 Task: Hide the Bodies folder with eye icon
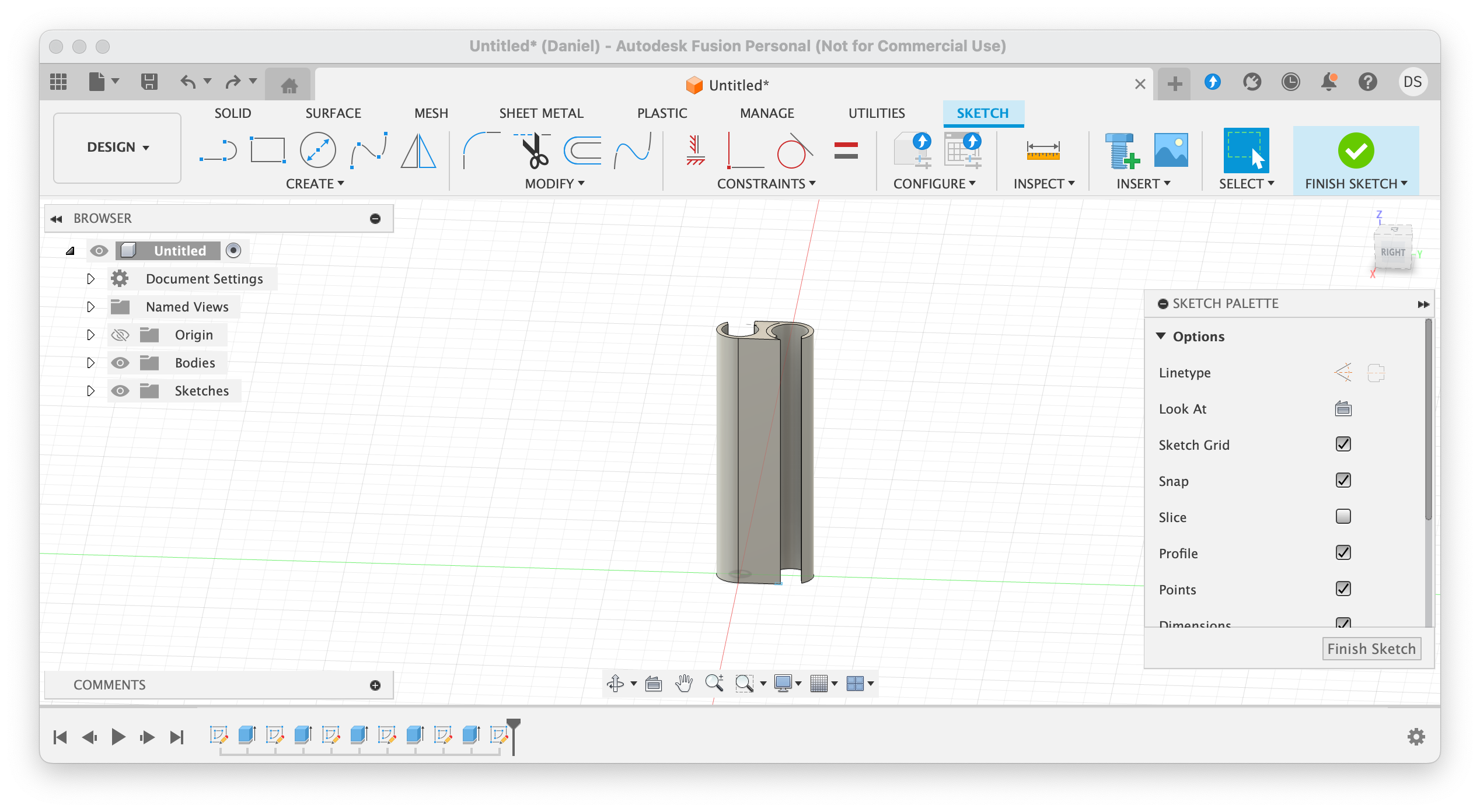tap(120, 363)
